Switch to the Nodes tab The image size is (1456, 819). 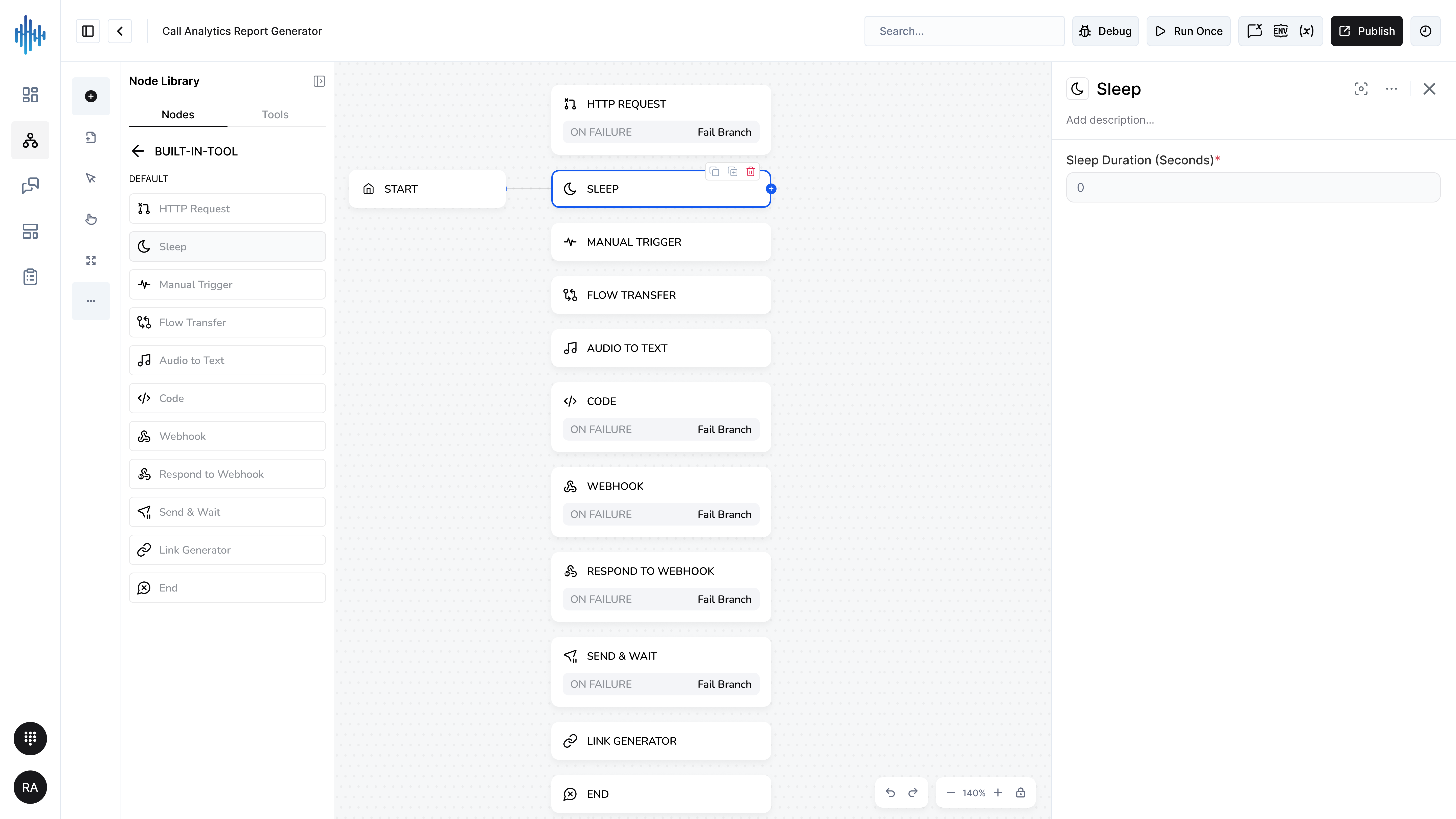[177, 115]
